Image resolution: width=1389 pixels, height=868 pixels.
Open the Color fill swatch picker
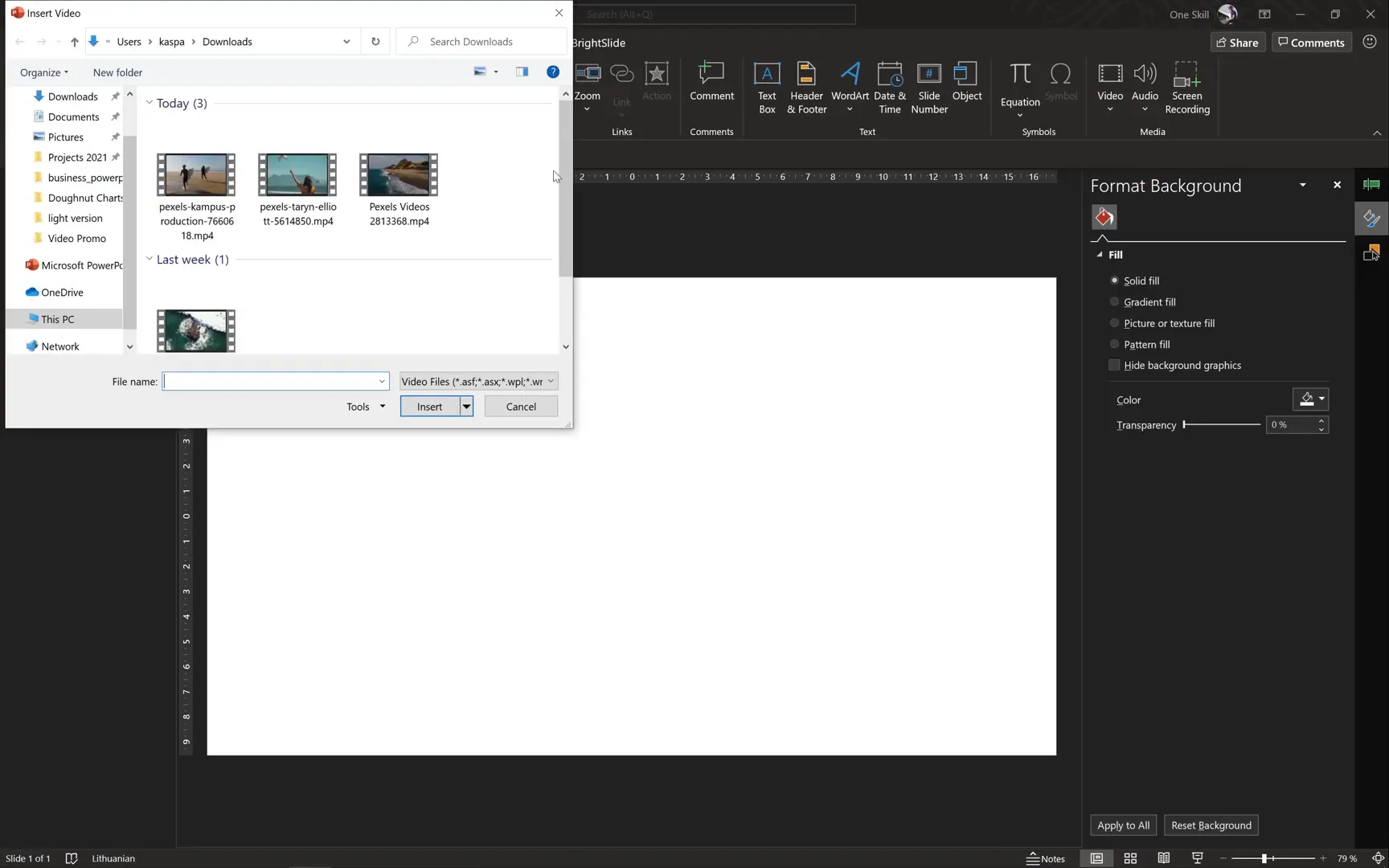(x=1312, y=399)
